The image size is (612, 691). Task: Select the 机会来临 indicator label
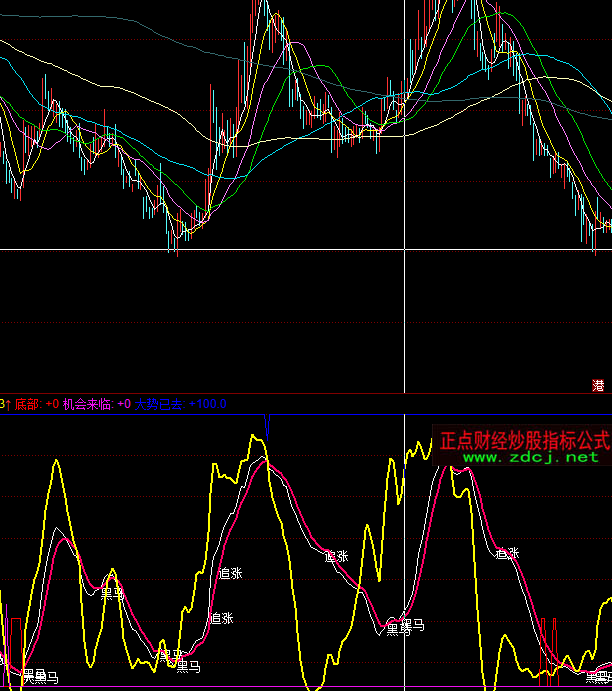pyautogui.click(x=87, y=404)
